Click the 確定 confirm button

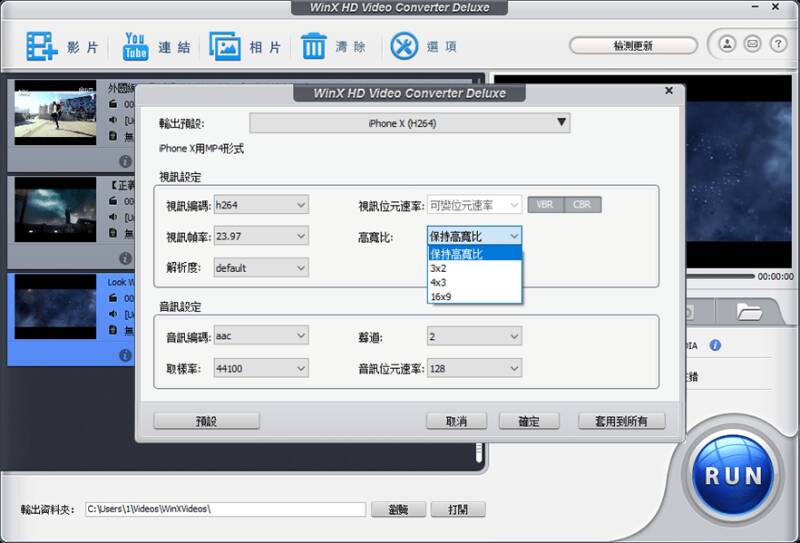click(x=529, y=421)
